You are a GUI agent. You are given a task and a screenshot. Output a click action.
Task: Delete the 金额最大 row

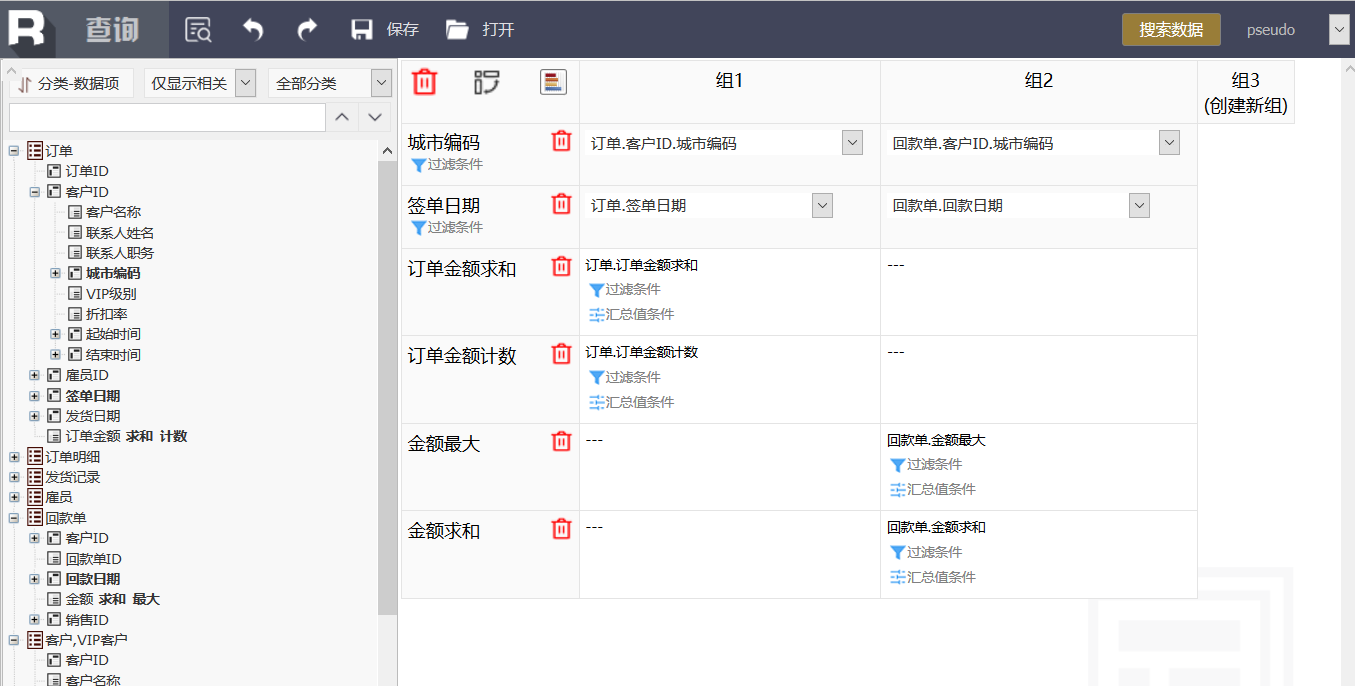click(x=561, y=441)
